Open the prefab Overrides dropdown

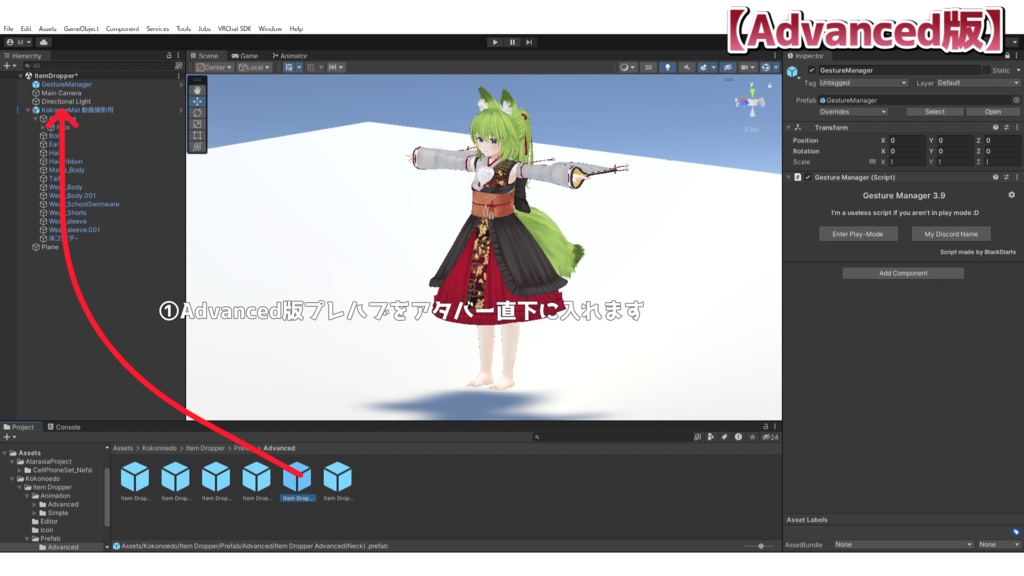[853, 112]
